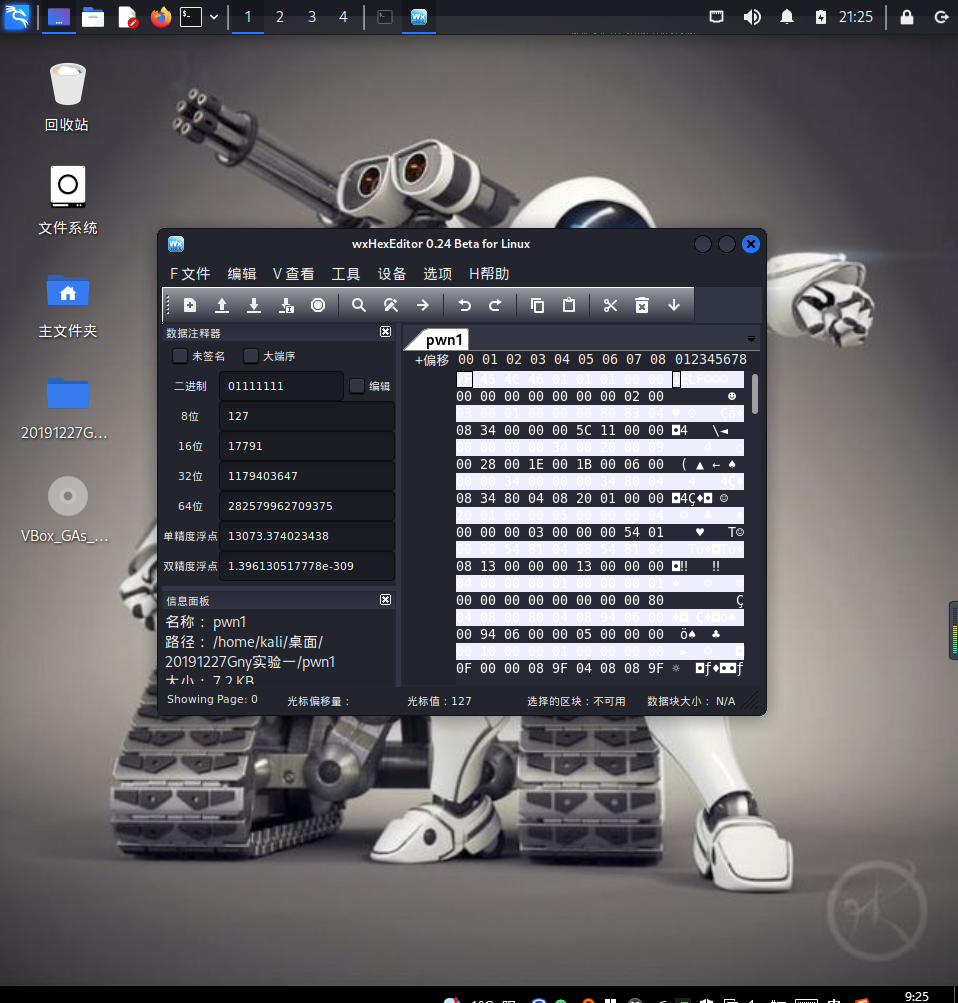This screenshot has width=958, height=1003.
Task: Click the lock screen icon
Action: 907,17
